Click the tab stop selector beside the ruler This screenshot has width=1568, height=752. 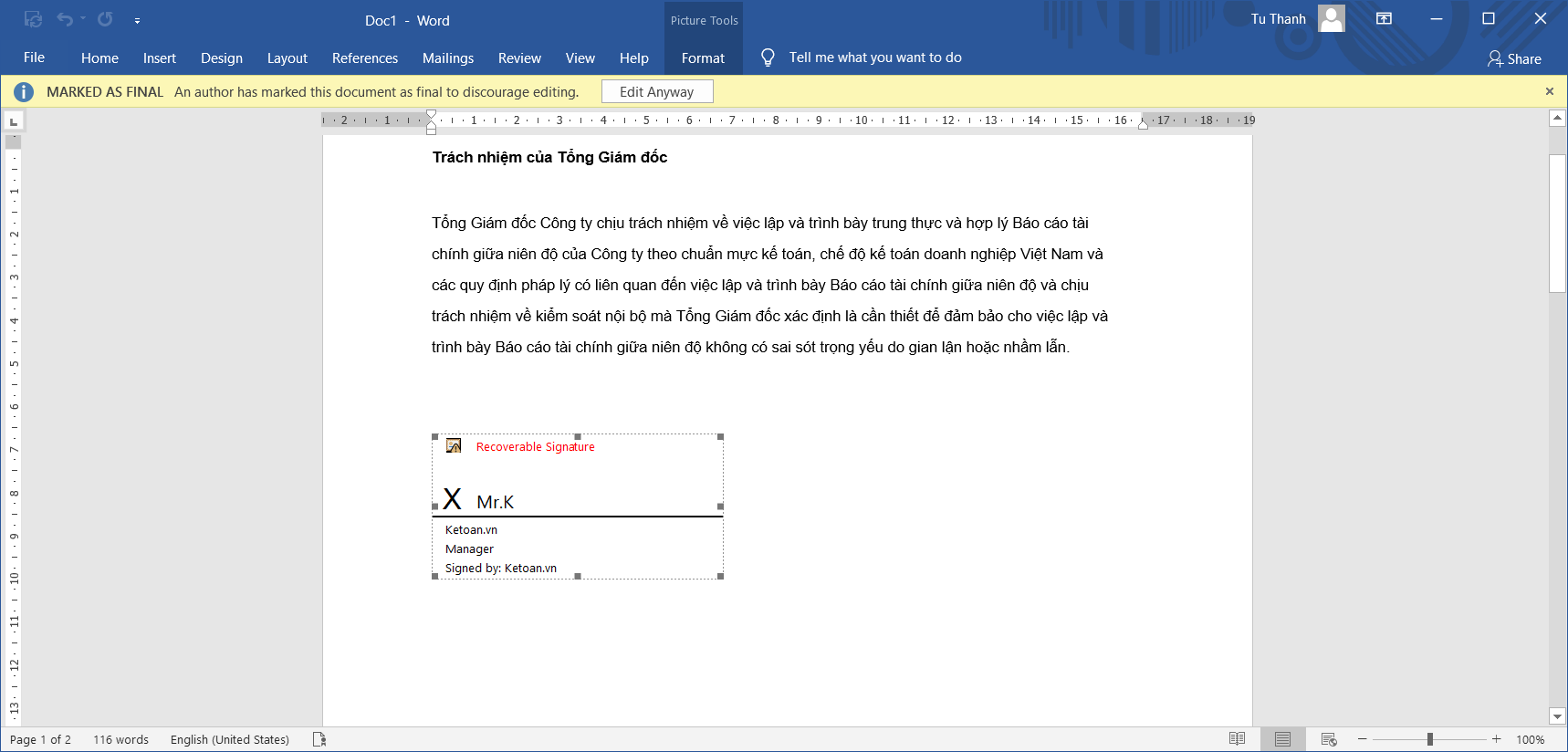14,120
